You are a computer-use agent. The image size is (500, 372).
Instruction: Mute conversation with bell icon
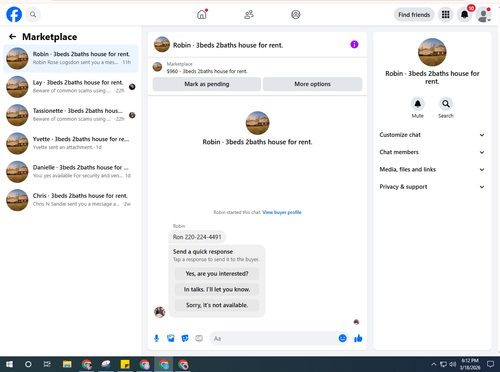click(x=417, y=104)
